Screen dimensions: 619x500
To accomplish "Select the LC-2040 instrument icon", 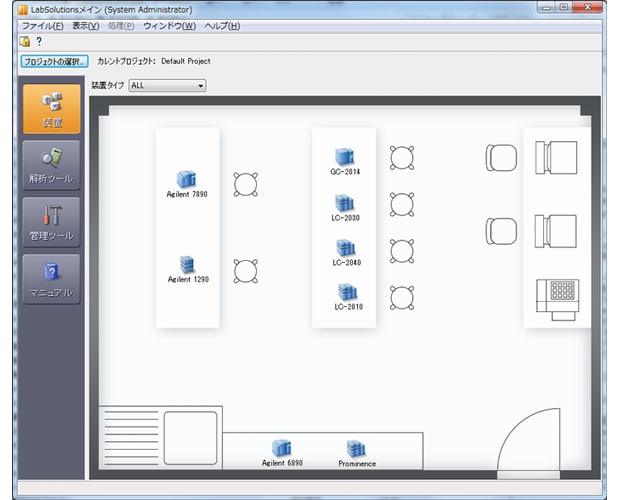I will (346, 248).
